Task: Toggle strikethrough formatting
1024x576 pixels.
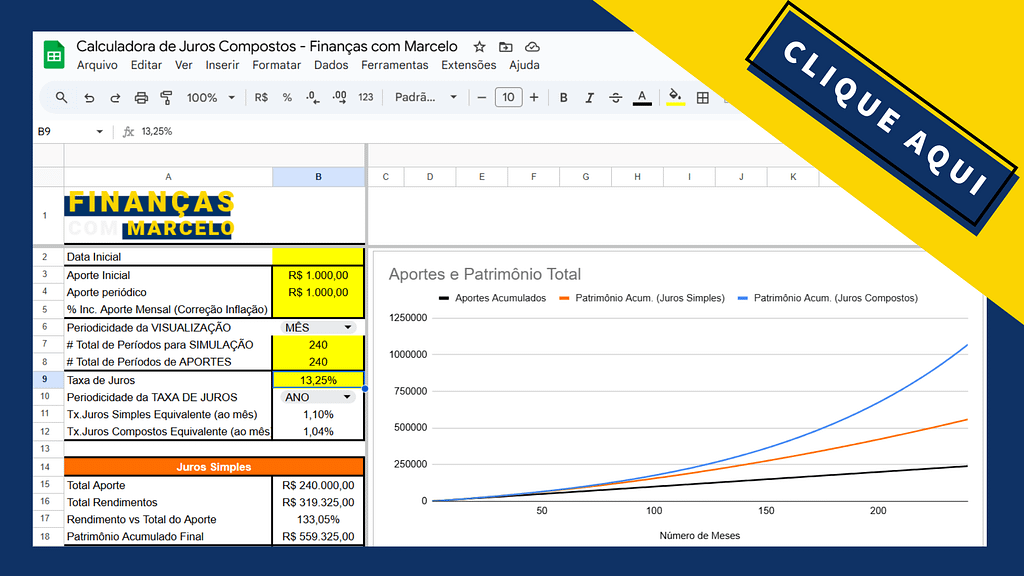Action: 615,98
